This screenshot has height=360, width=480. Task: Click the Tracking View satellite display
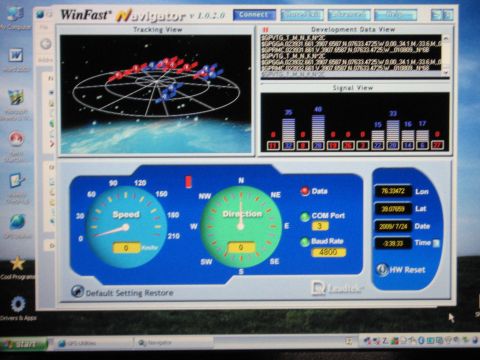tap(156, 94)
